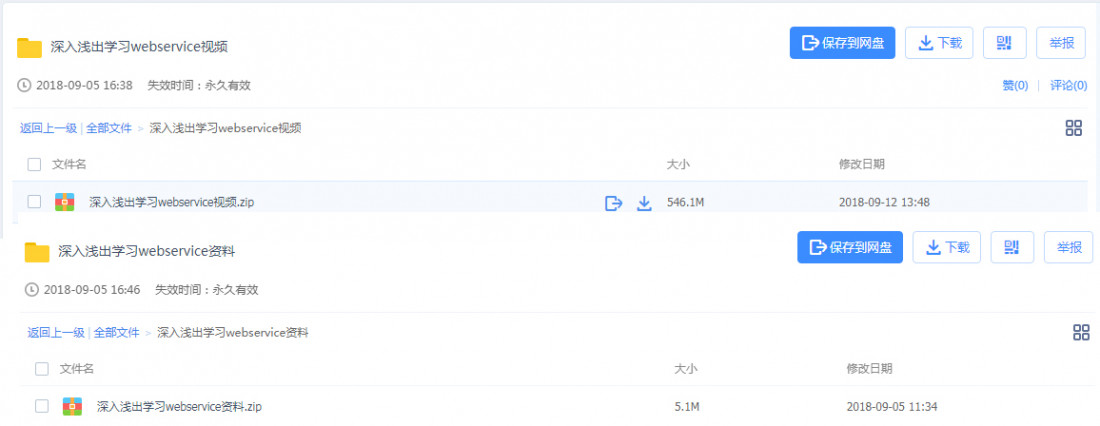Sort by 修改日期 column header in top panel

pos(861,164)
